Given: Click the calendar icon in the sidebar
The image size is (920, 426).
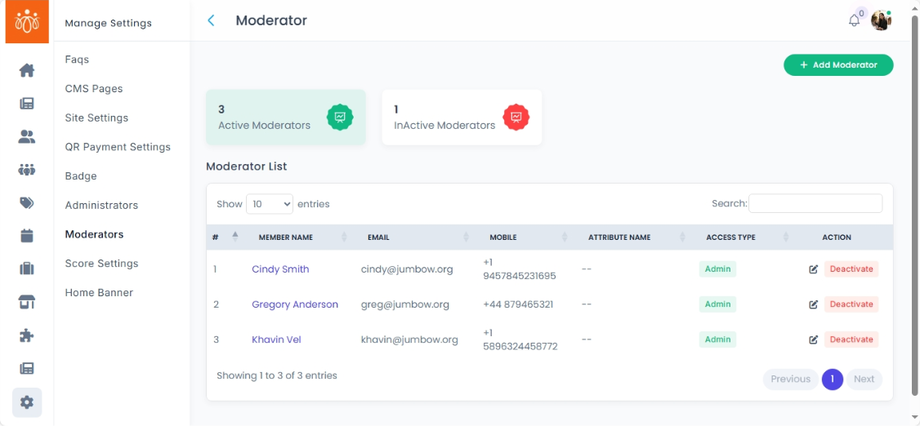Looking at the screenshot, I should (27, 236).
